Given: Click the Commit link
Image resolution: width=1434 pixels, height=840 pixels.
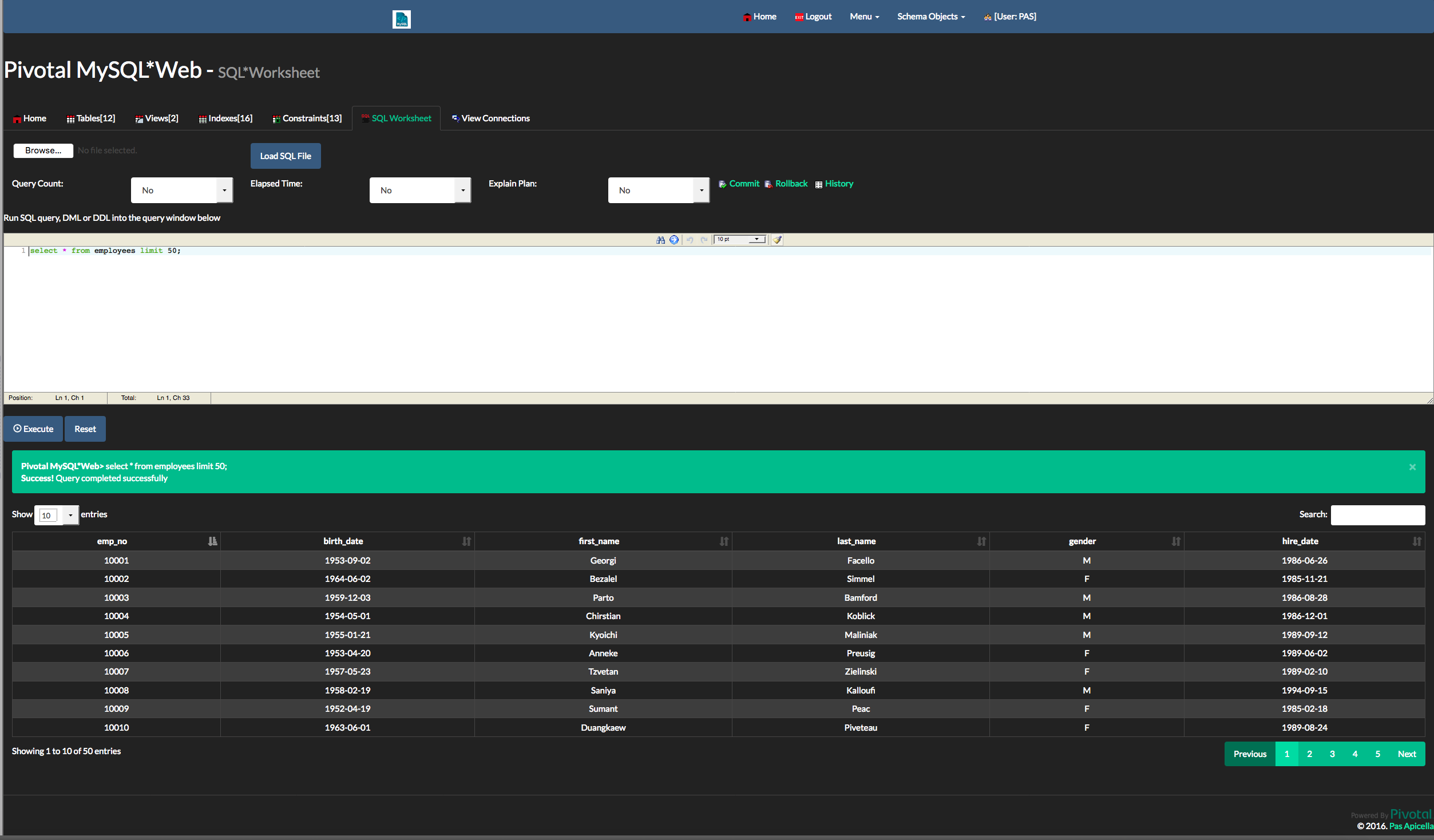Looking at the screenshot, I should (x=739, y=184).
